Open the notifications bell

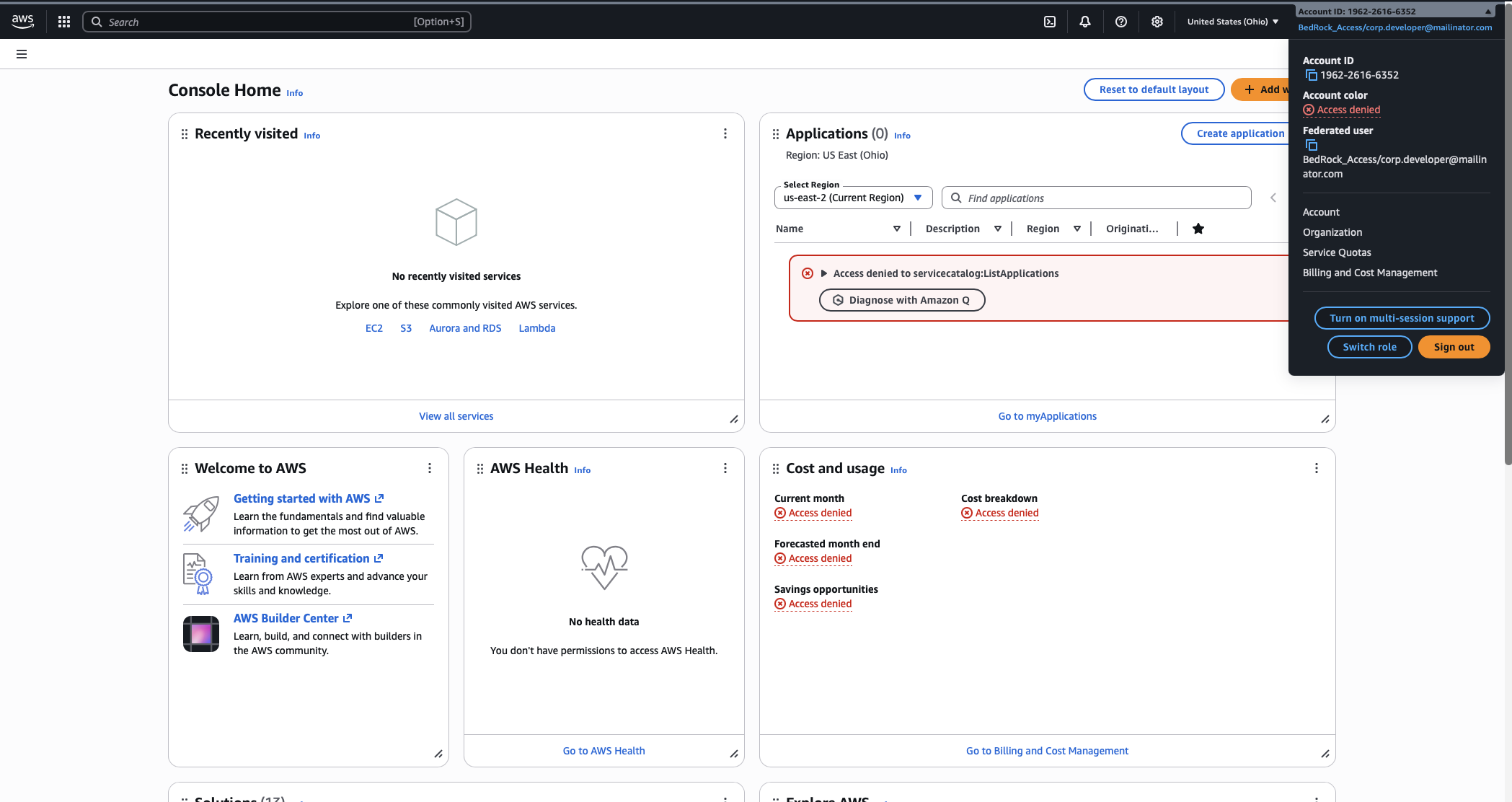[x=1085, y=22]
